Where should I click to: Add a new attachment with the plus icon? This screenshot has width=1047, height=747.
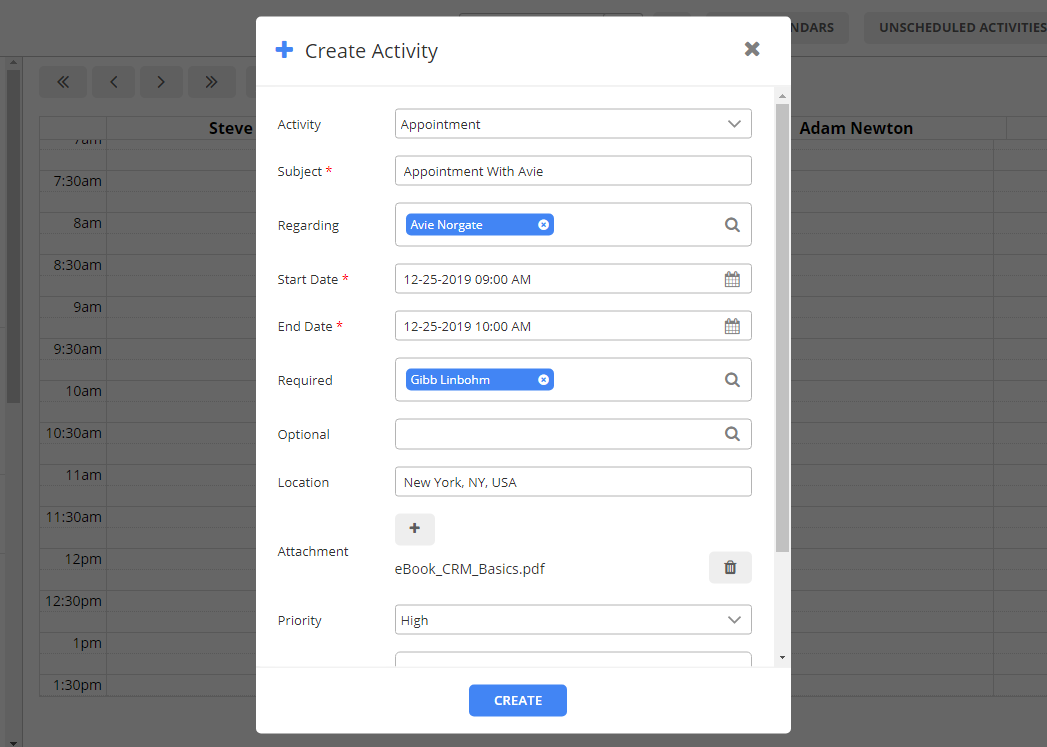point(414,529)
